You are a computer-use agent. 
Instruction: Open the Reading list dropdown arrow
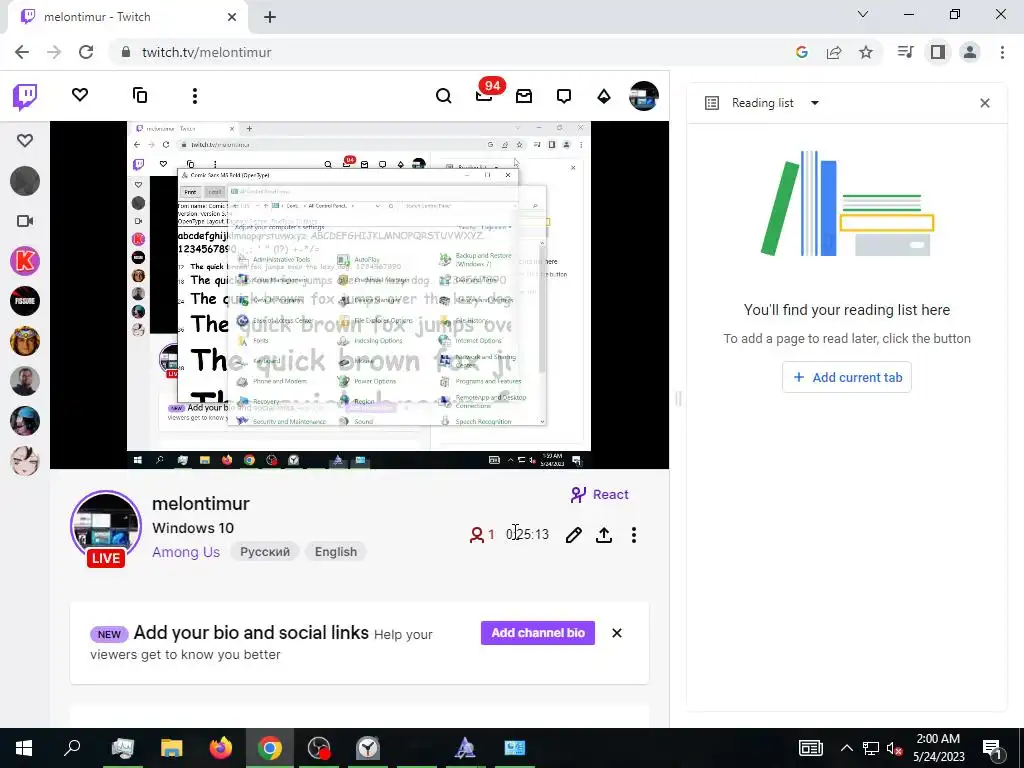point(814,103)
